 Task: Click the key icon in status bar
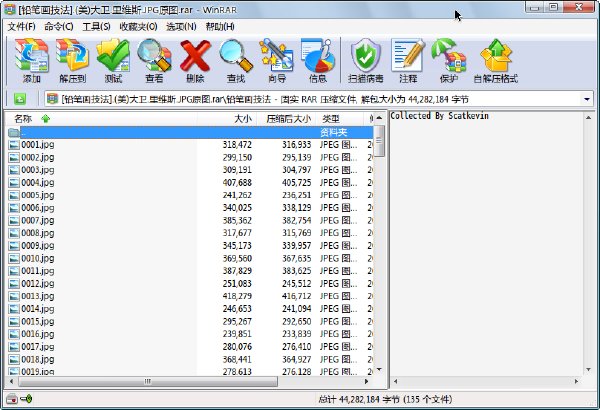26,399
